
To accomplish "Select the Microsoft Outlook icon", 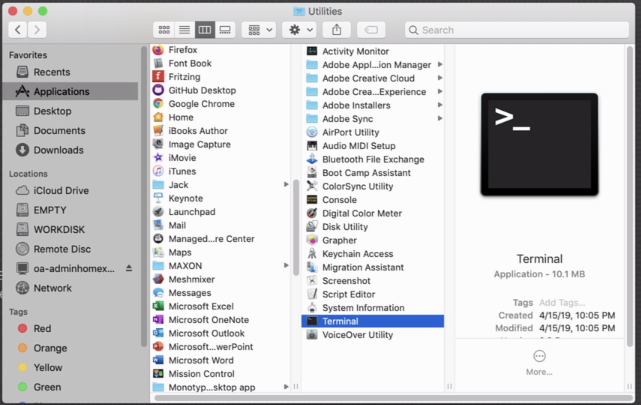I will point(158,333).
